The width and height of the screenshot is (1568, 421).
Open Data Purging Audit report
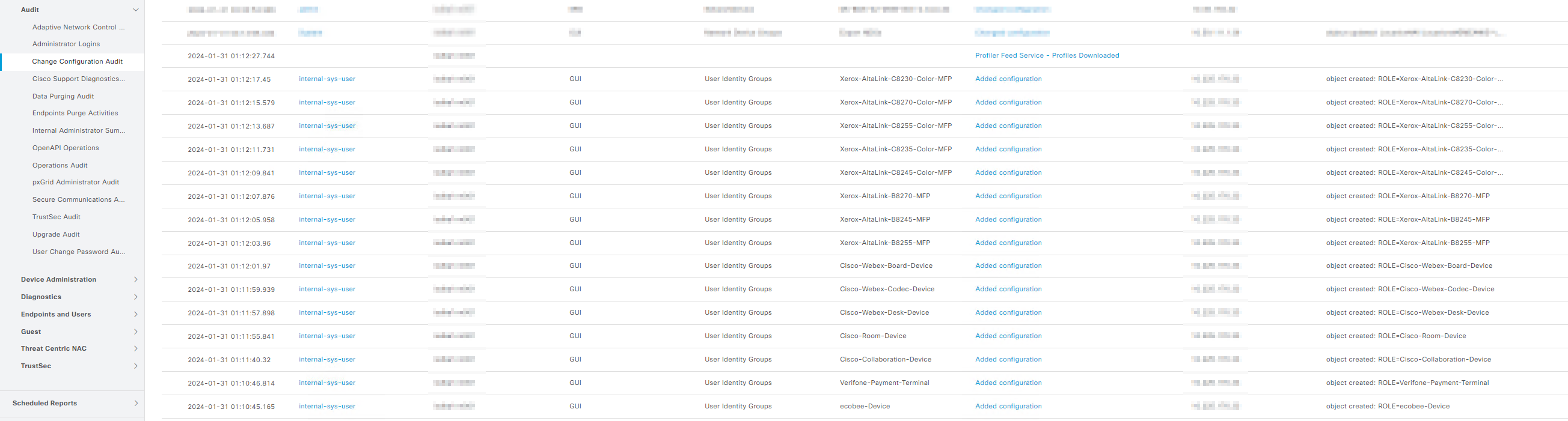pos(63,96)
